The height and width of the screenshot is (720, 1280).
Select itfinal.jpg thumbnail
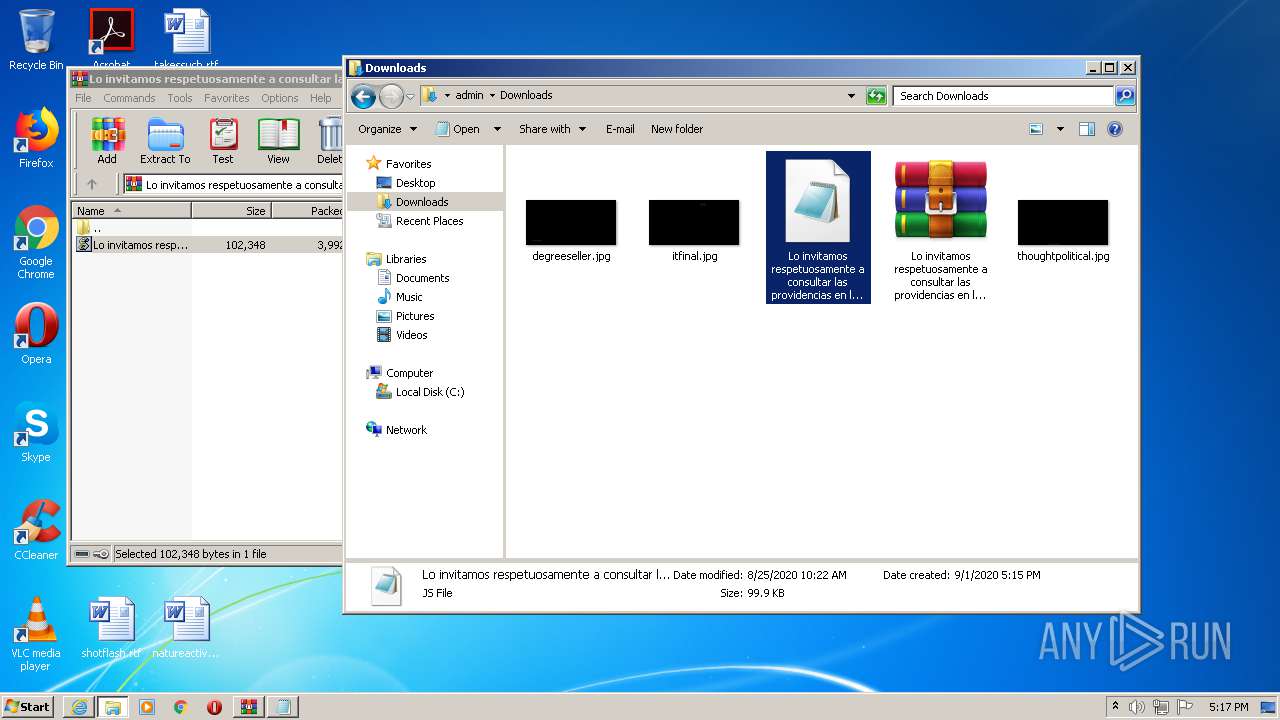click(694, 222)
